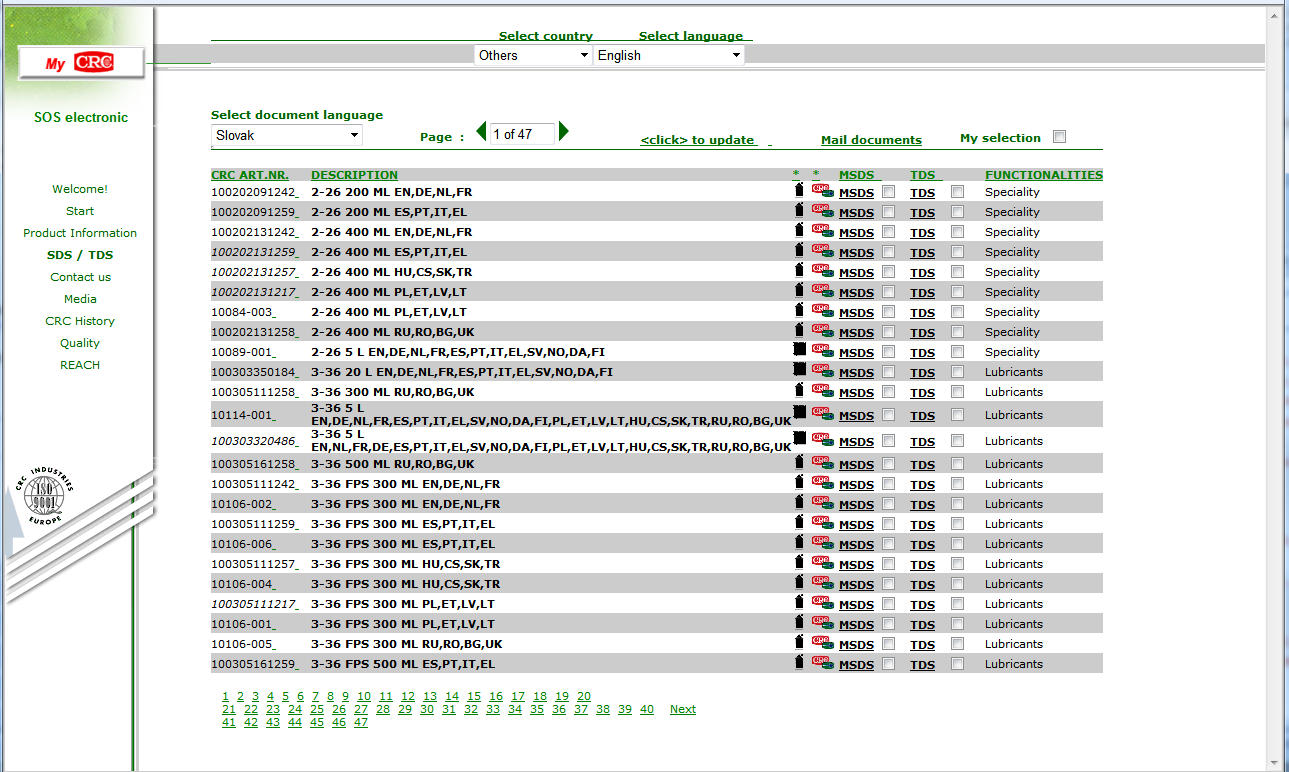This screenshot has width=1289, height=772.
Task: Click the CRC label icon for article 10106-005
Action: (x=822, y=642)
